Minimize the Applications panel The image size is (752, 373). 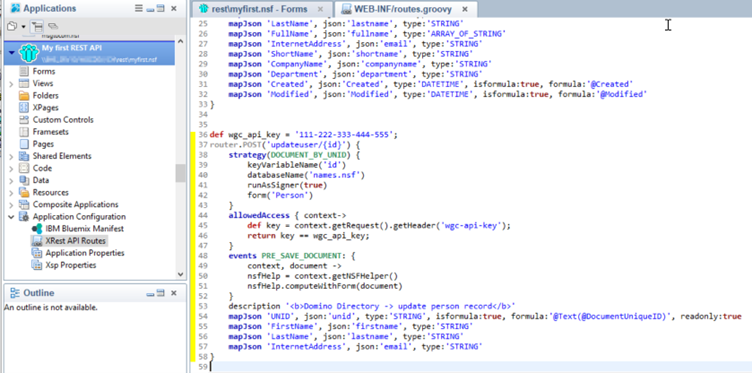click(x=150, y=9)
